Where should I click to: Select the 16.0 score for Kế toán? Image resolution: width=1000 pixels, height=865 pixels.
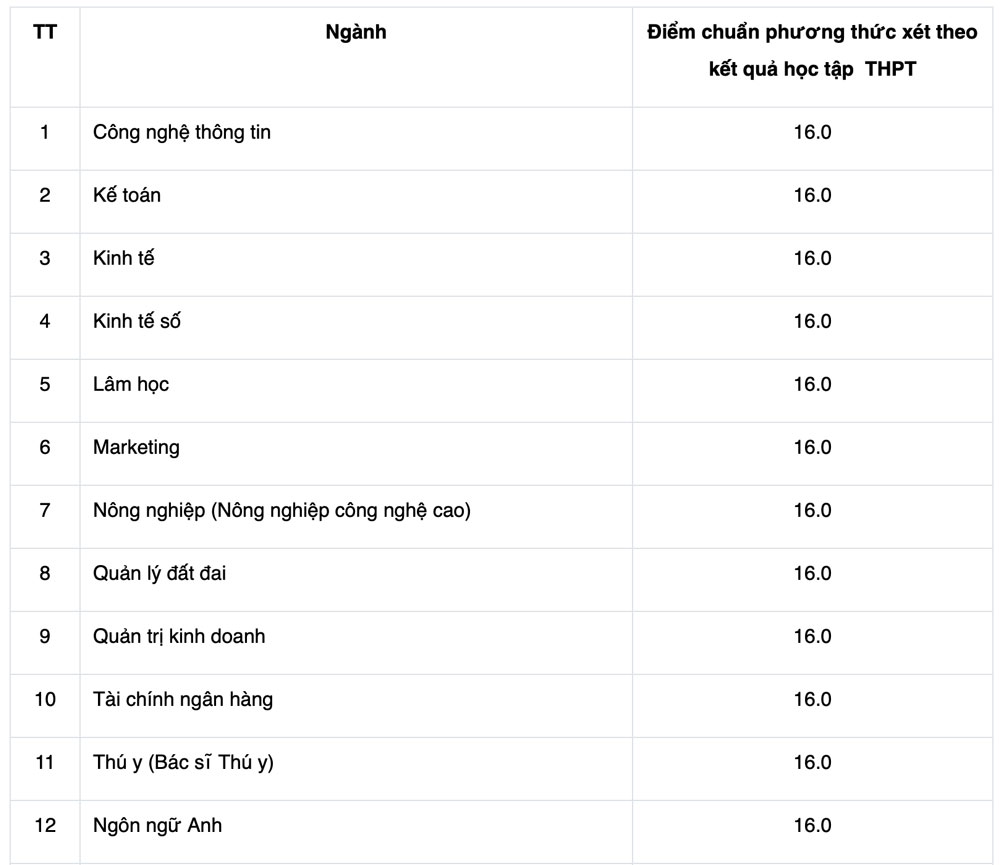[x=812, y=195]
